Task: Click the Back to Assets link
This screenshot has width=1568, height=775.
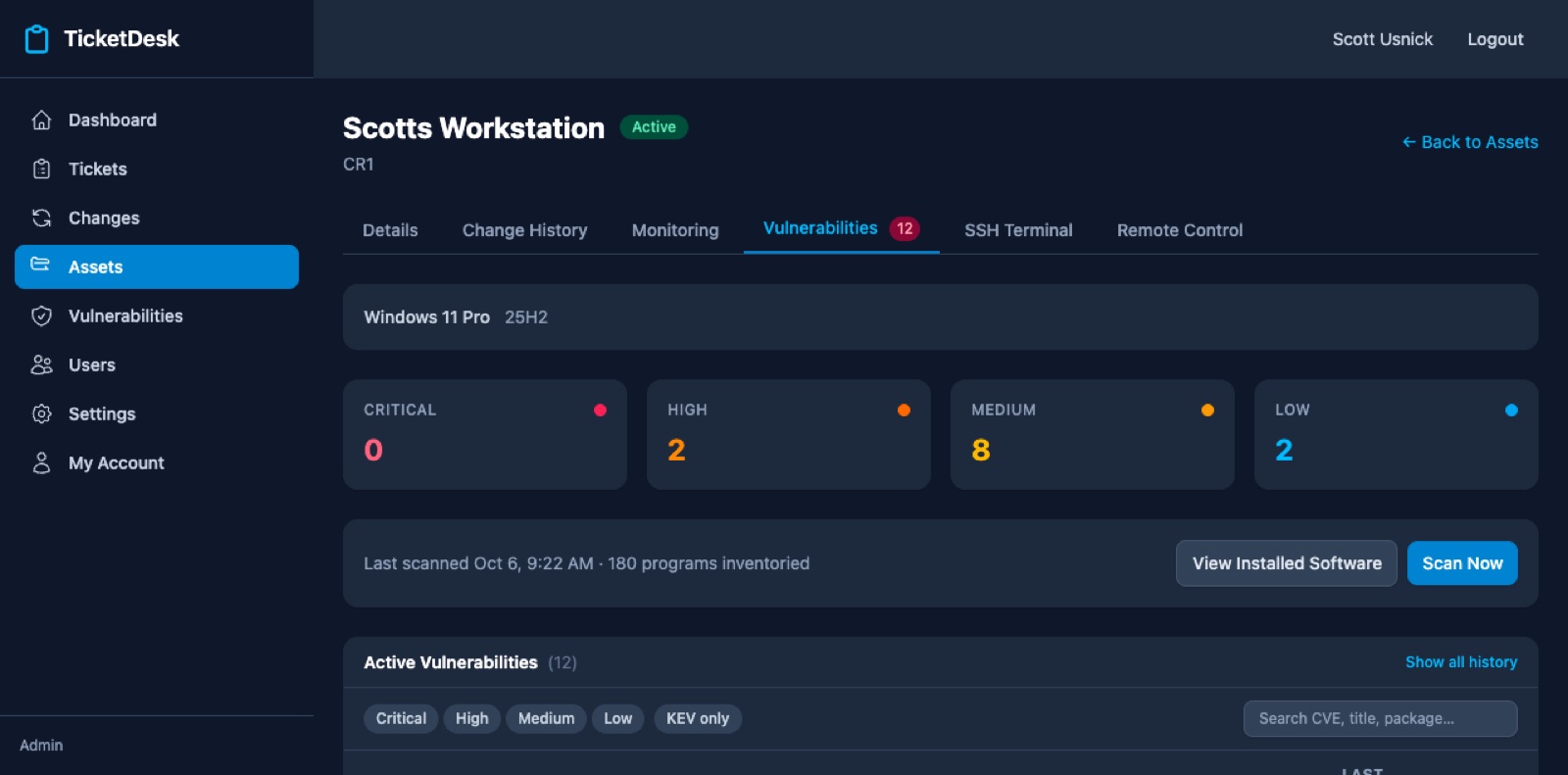Action: coord(1470,142)
